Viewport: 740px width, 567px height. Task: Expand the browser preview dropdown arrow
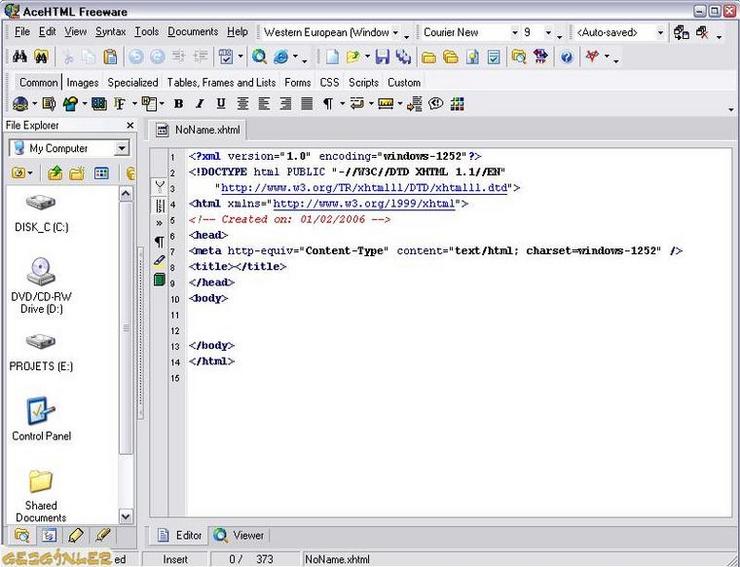point(296,57)
